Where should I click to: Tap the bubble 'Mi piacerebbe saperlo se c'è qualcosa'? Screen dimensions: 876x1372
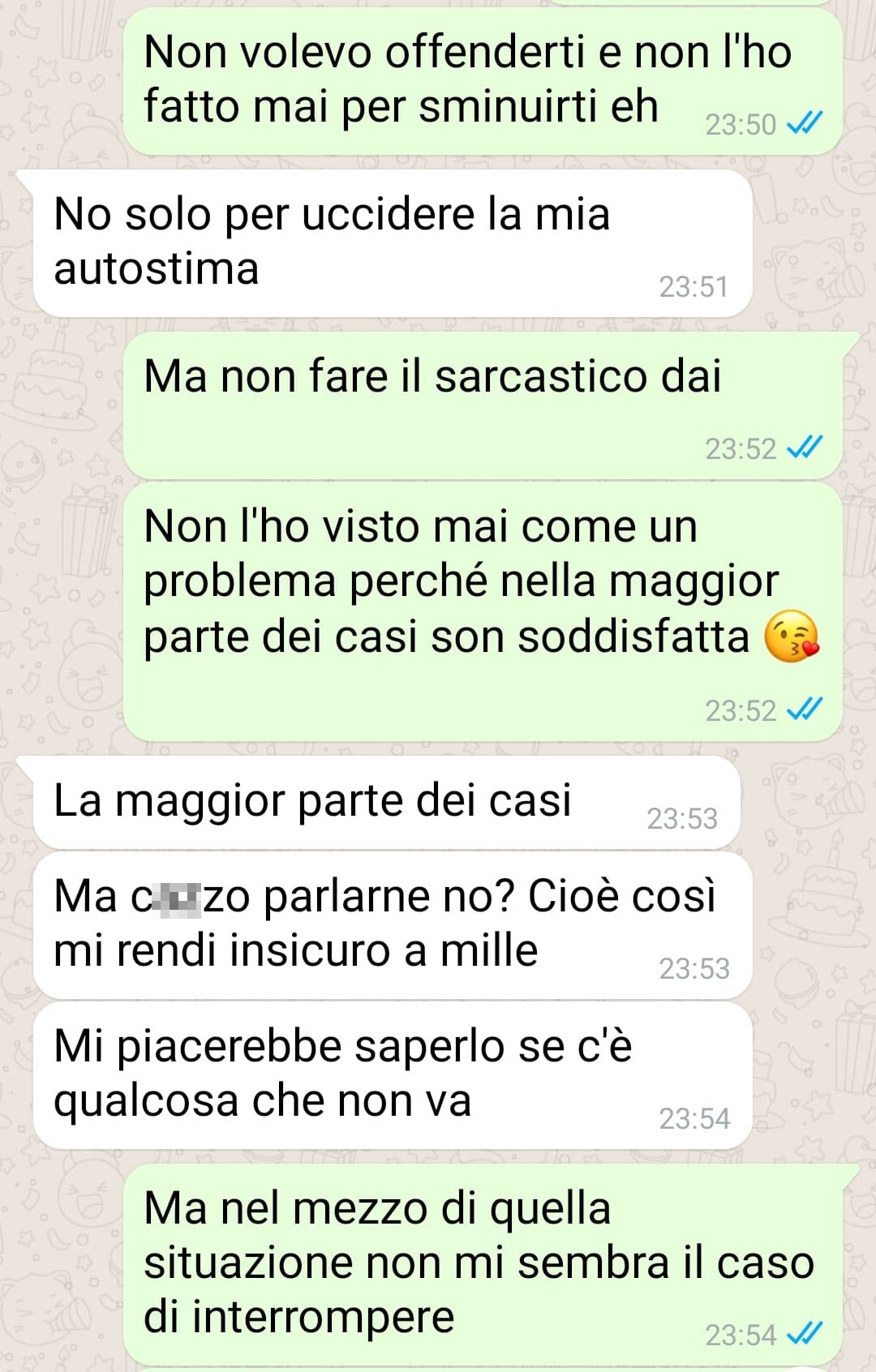393,1075
